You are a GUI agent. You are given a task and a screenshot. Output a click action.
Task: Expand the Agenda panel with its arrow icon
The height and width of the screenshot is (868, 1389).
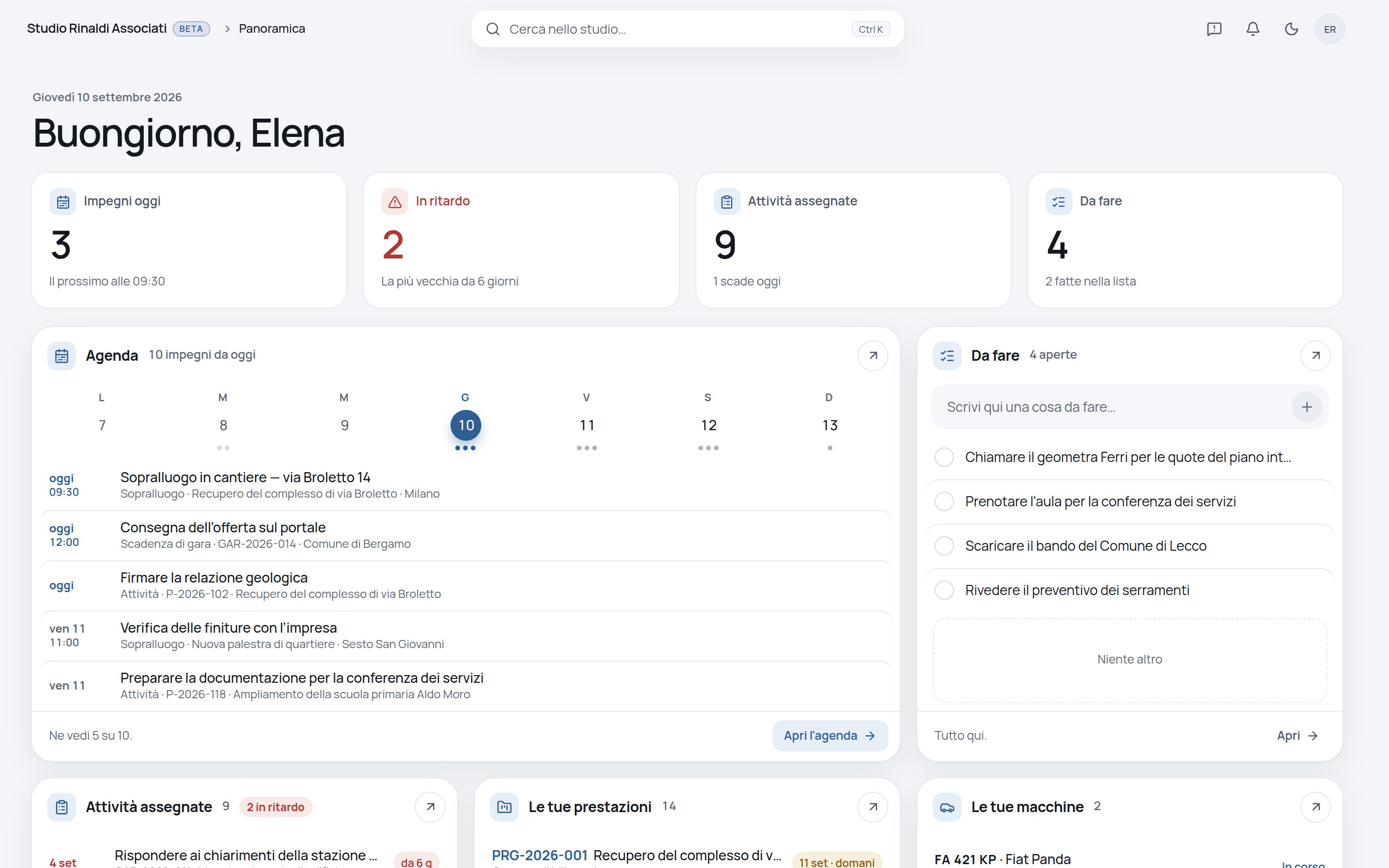[x=873, y=356]
